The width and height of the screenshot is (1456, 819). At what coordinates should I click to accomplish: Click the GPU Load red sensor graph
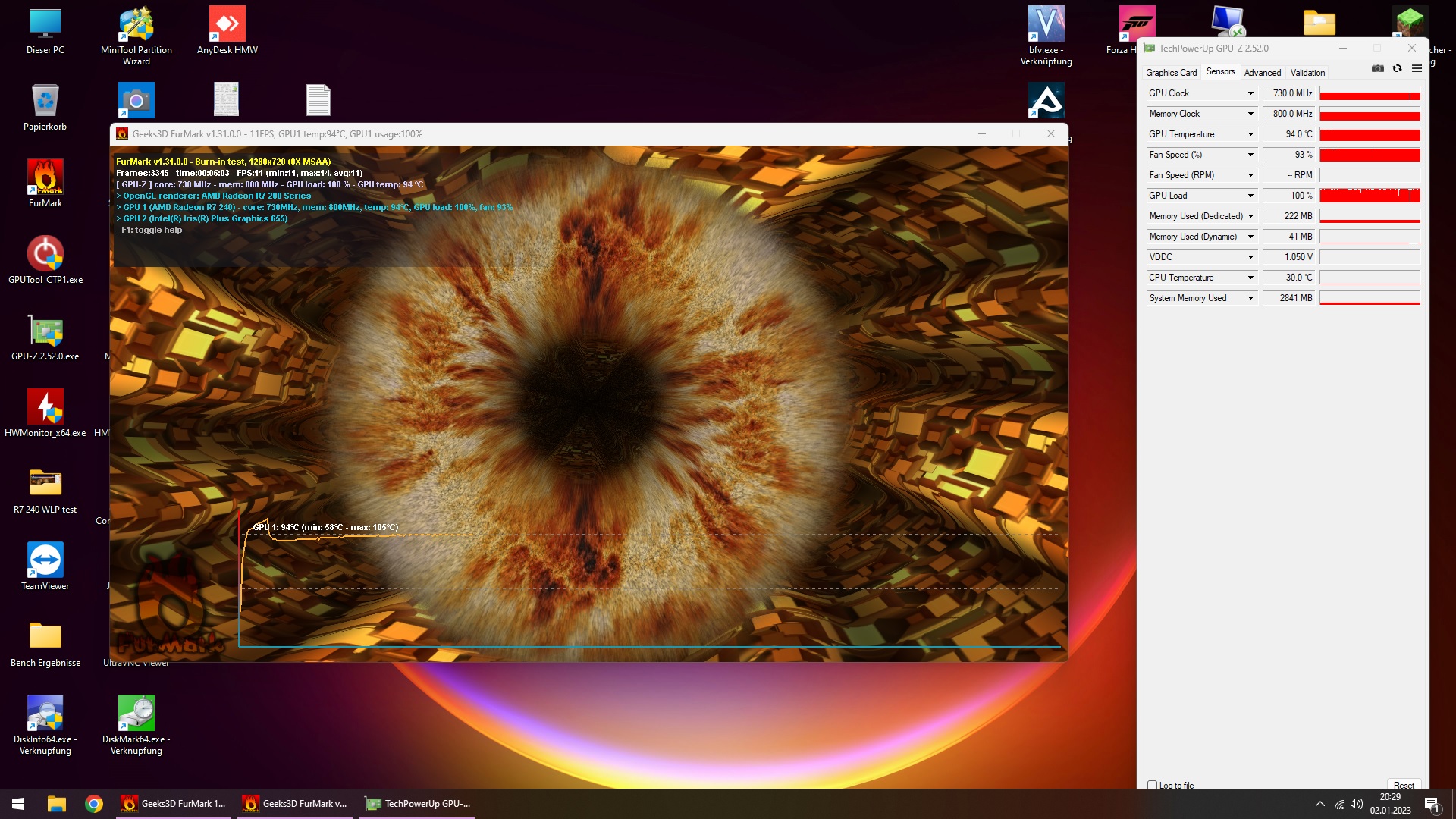1370,196
